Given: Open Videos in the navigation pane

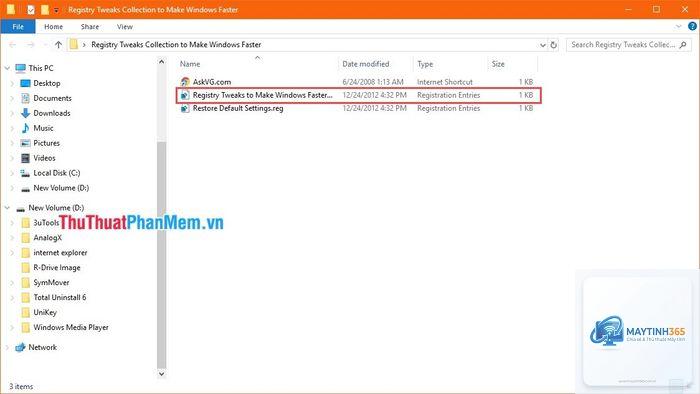Looking at the screenshot, I should [x=44, y=158].
